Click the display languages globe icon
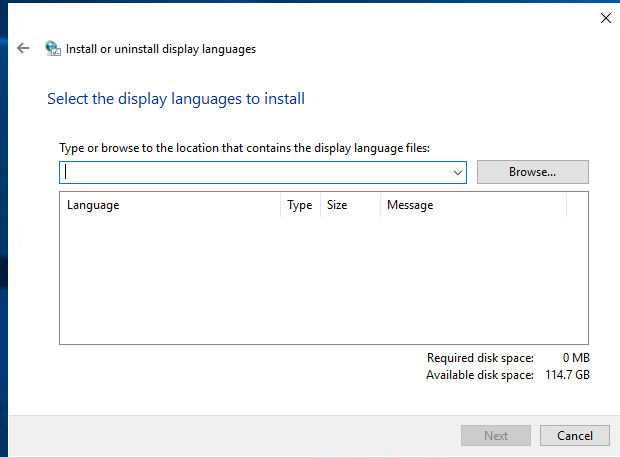 click(53, 48)
